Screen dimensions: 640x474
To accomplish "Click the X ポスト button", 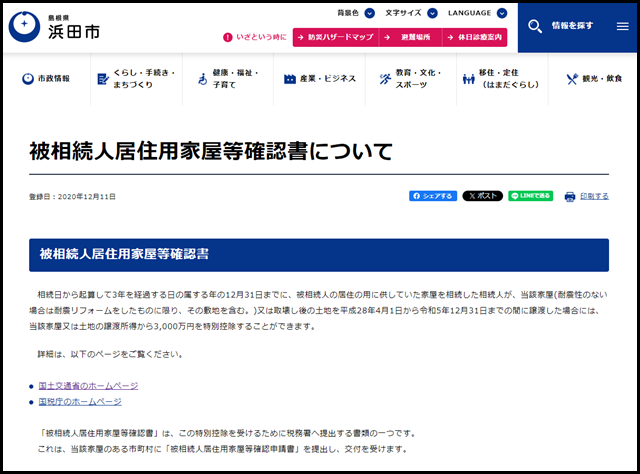I will click(x=482, y=196).
